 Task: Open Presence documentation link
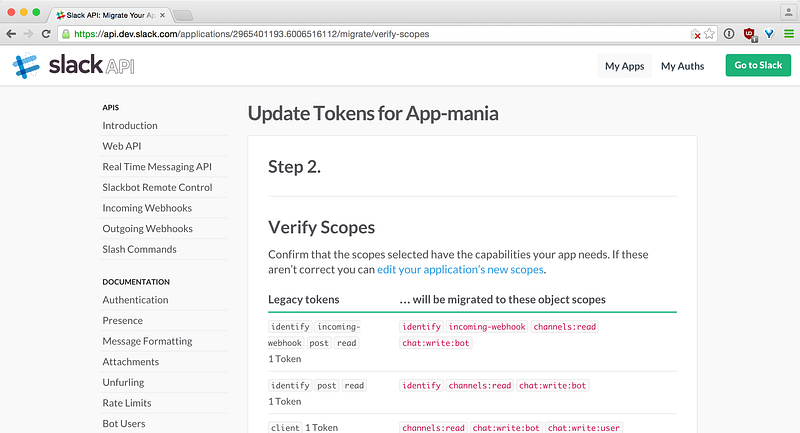click(122, 320)
